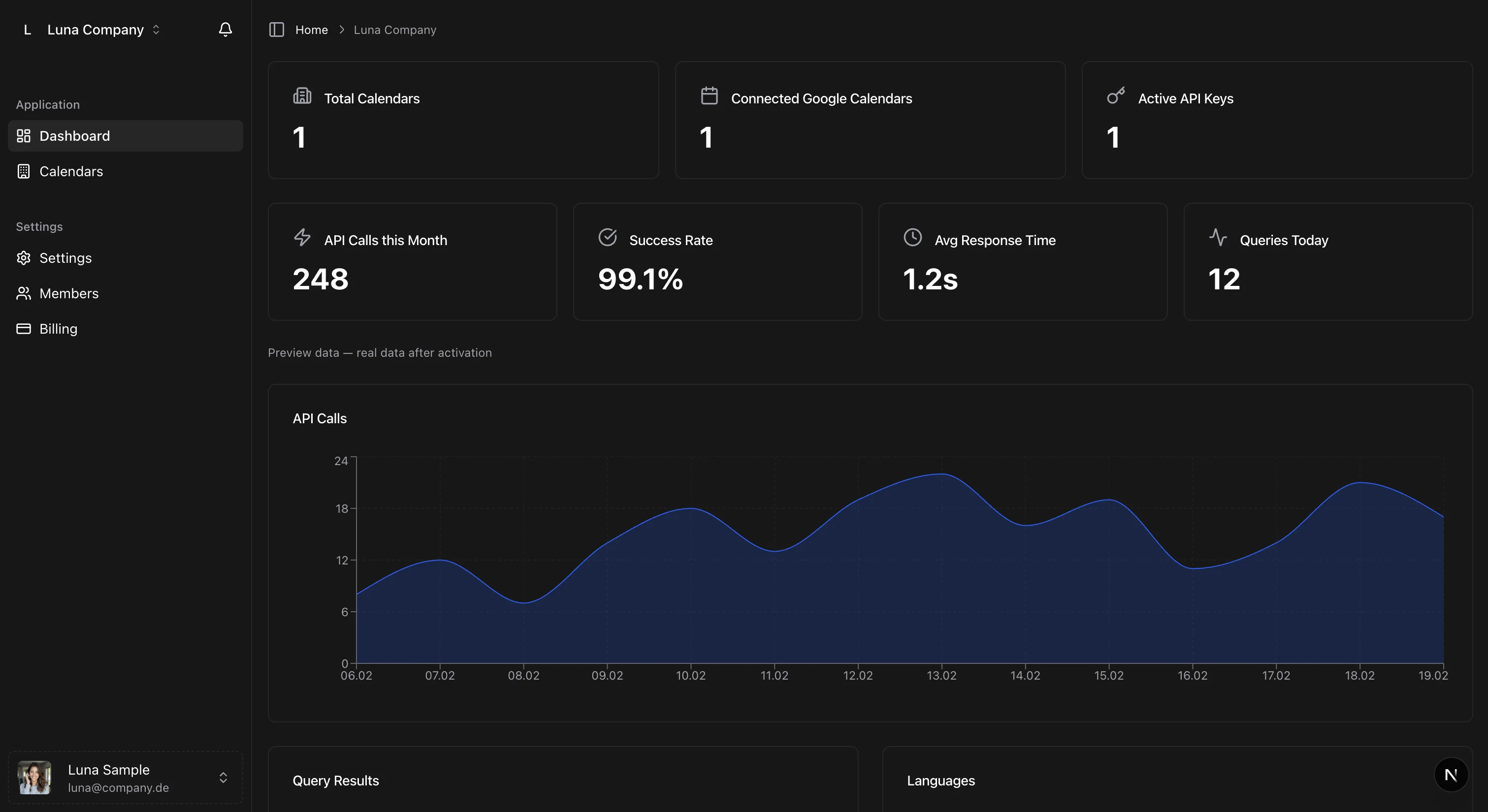Screen dimensions: 1488x812
Task: Expand the Luna Sample user menu
Action: [109, 778]
